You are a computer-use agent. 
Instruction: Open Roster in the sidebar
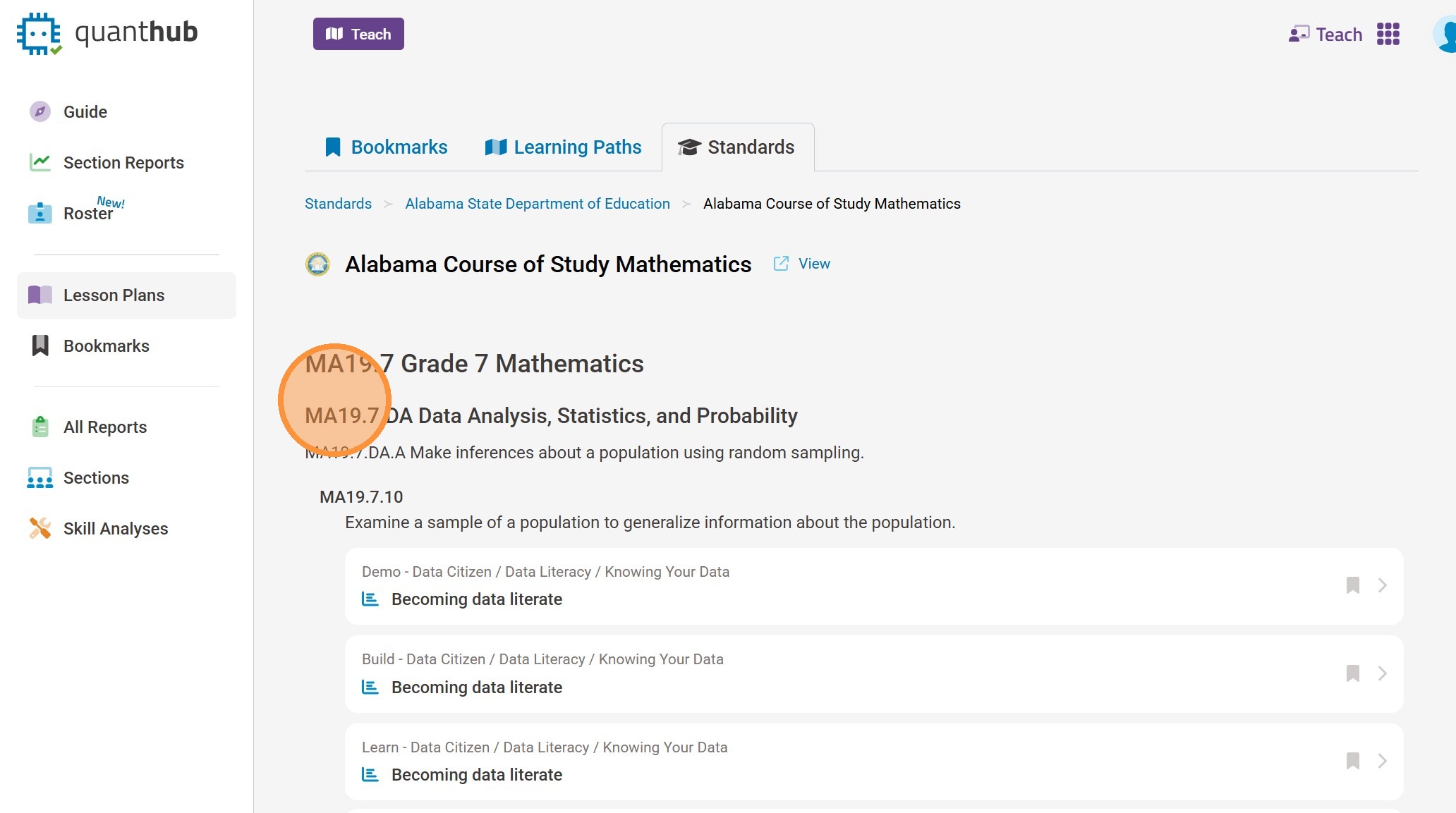point(87,213)
